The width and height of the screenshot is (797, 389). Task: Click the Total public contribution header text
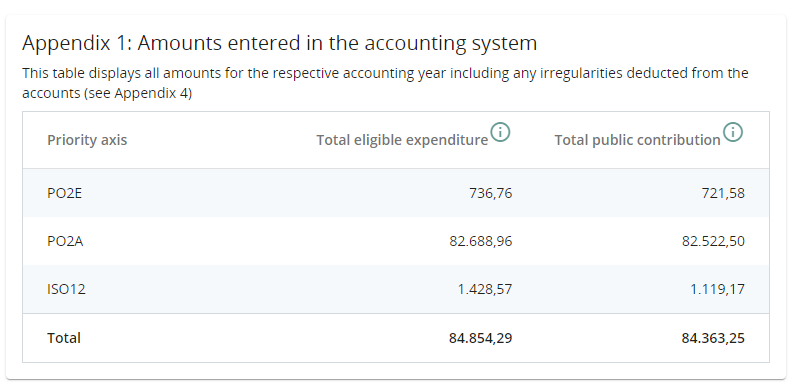click(637, 140)
